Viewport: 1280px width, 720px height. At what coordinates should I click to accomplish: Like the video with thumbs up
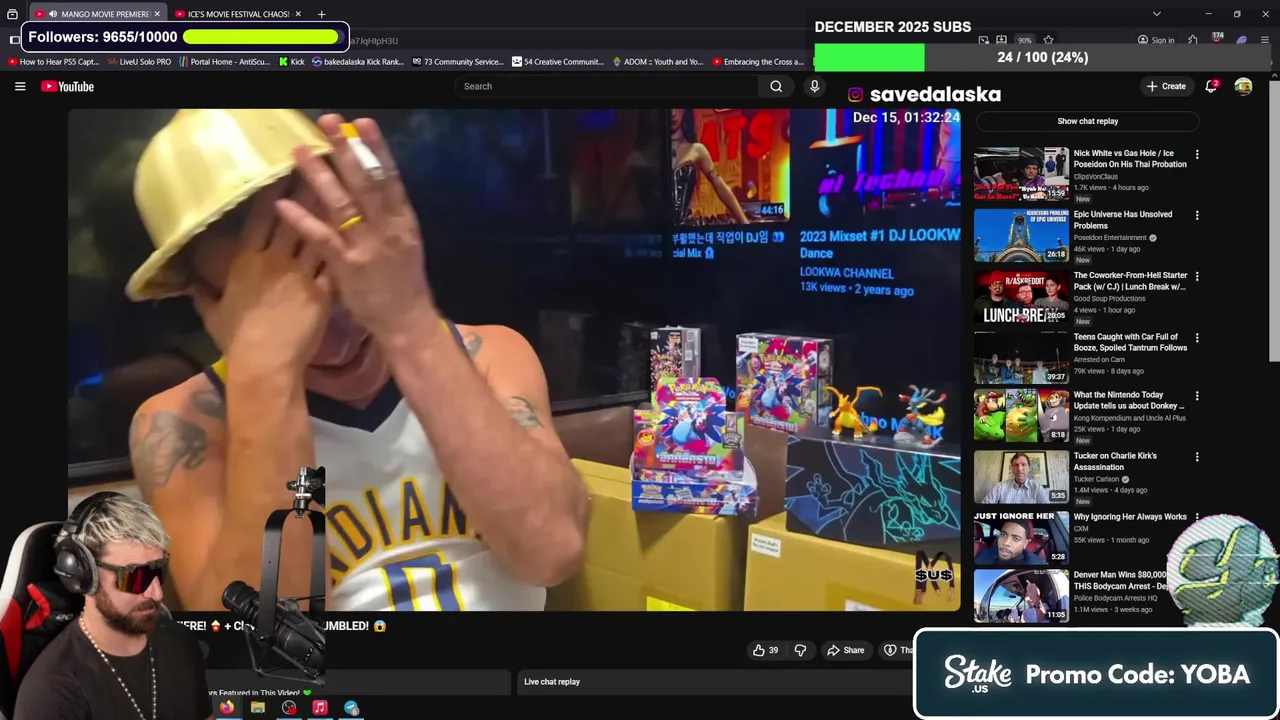(x=765, y=650)
